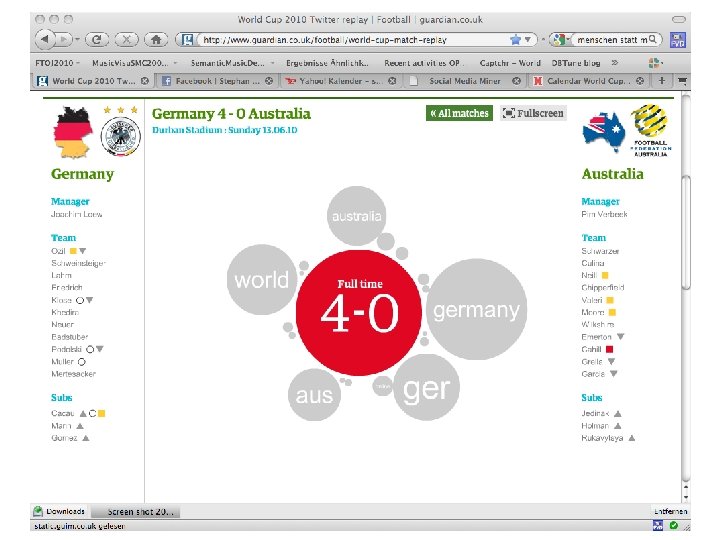Click the Entfernen button in downloads bar
Image resolution: width=720 pixels, height=540 pixels.
click(x=670, y=511)
